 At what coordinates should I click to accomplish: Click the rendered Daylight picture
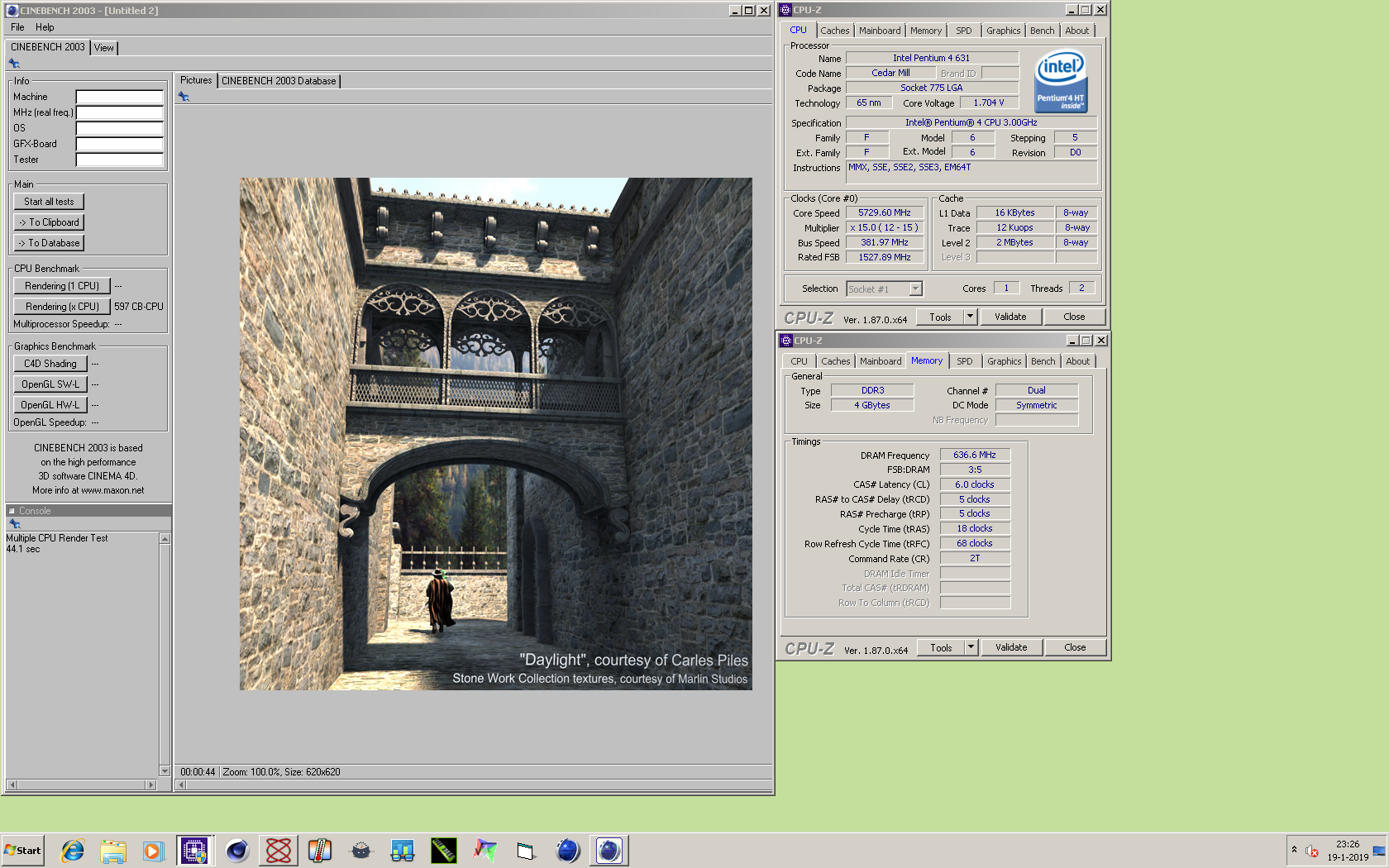pyautogui.click(x=496, y=434)
